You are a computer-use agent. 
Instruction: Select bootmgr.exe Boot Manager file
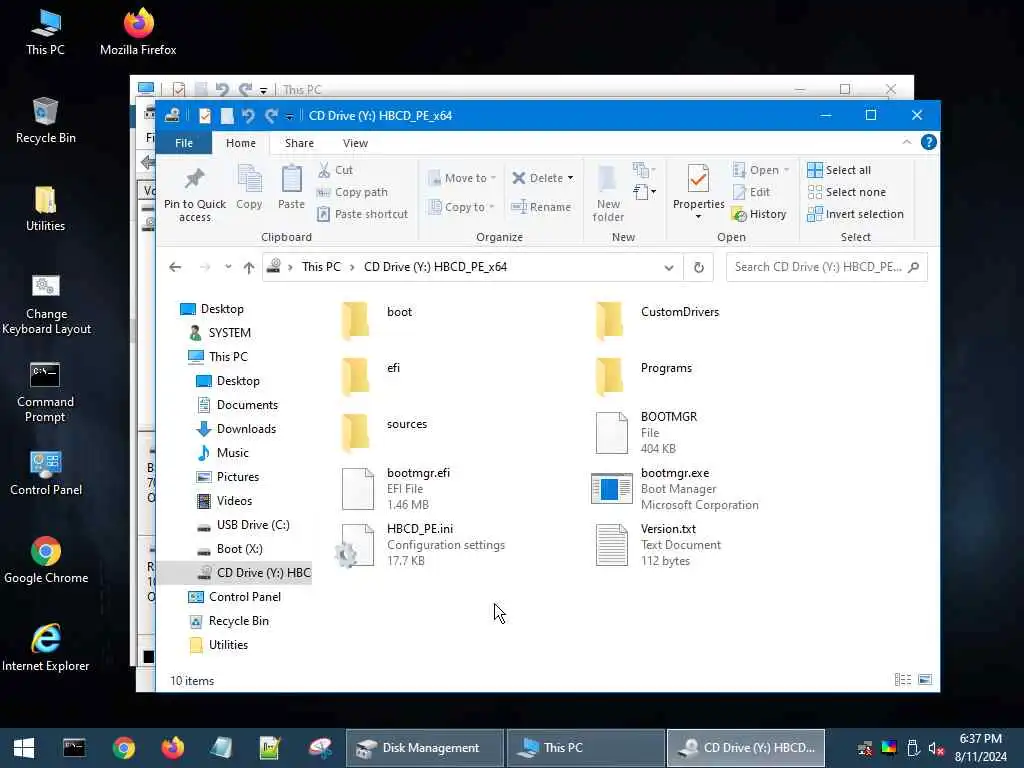tap(675, 488)
